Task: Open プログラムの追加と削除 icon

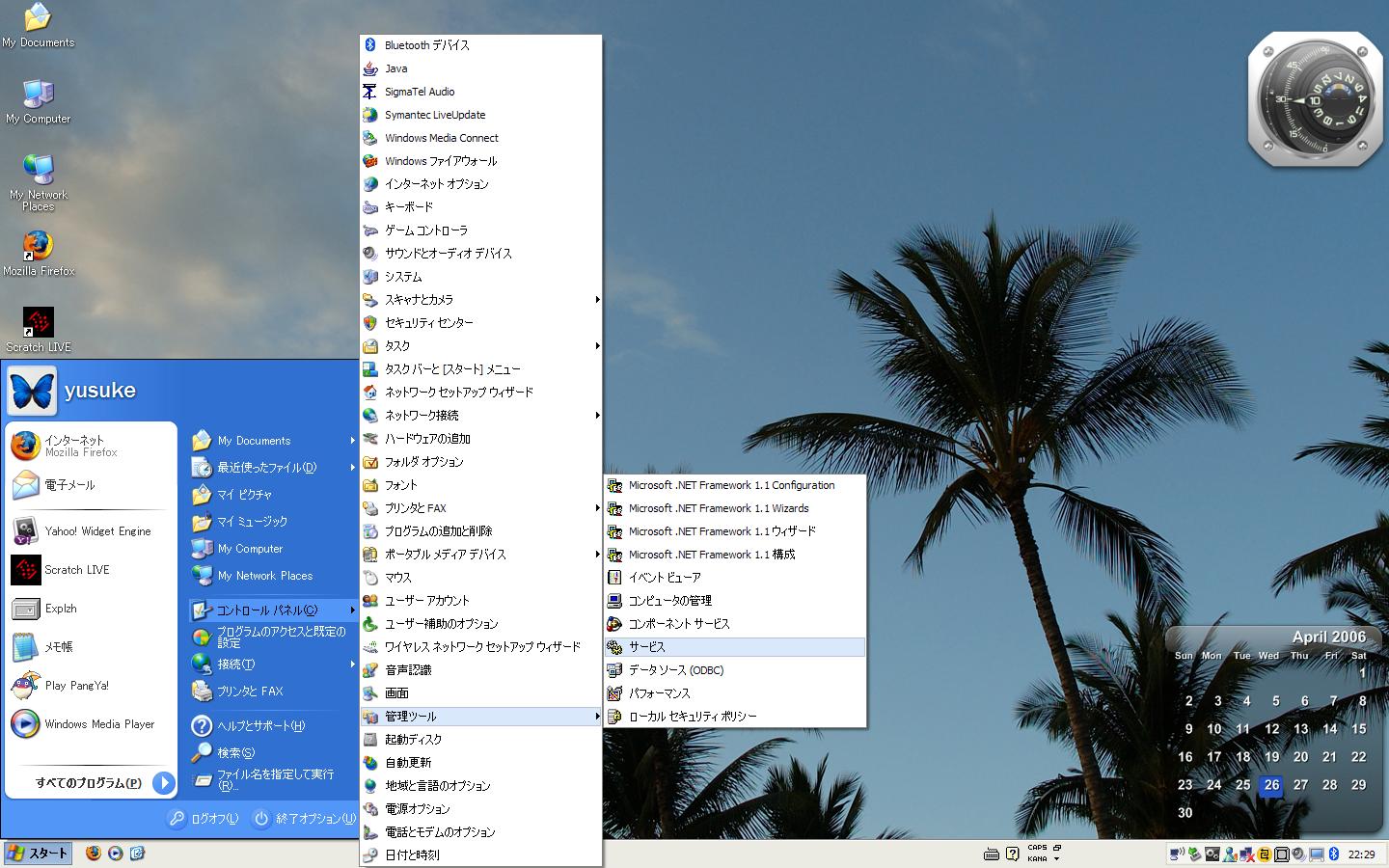Action: pyautogui.click(x=369, y=531)
